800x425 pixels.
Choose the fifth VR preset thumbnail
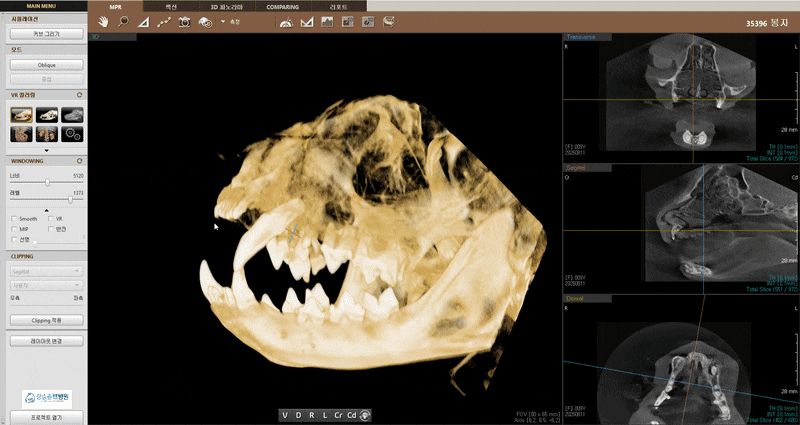(47, 134)
